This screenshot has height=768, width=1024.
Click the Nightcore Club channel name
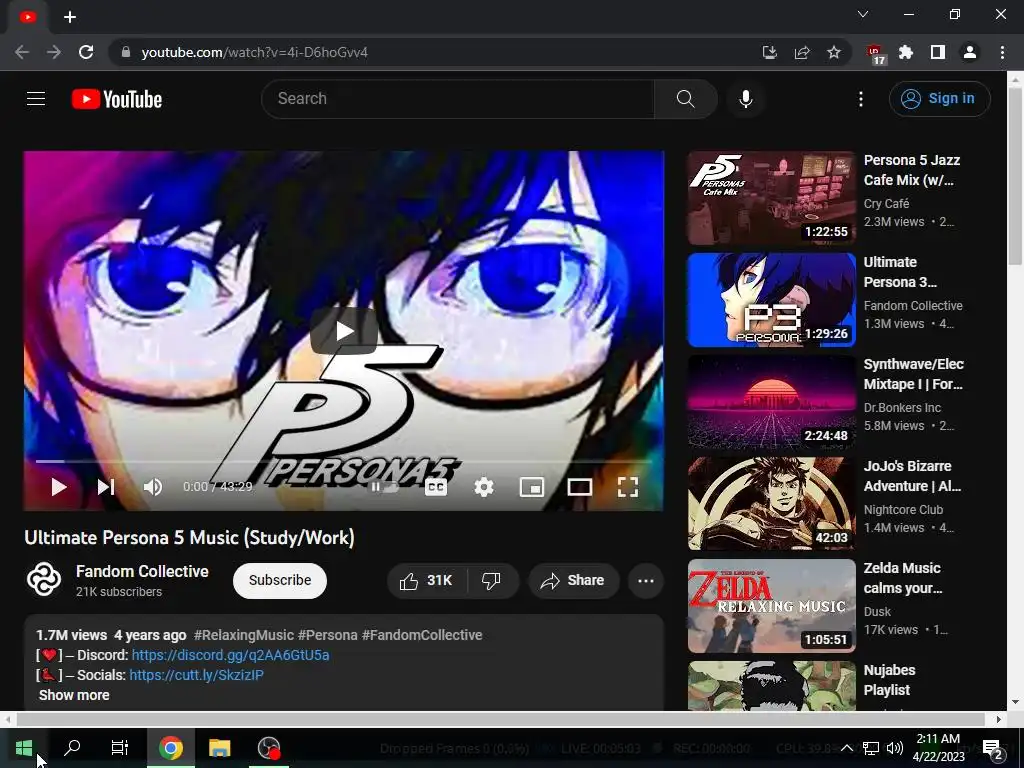(x=903, y=509)
